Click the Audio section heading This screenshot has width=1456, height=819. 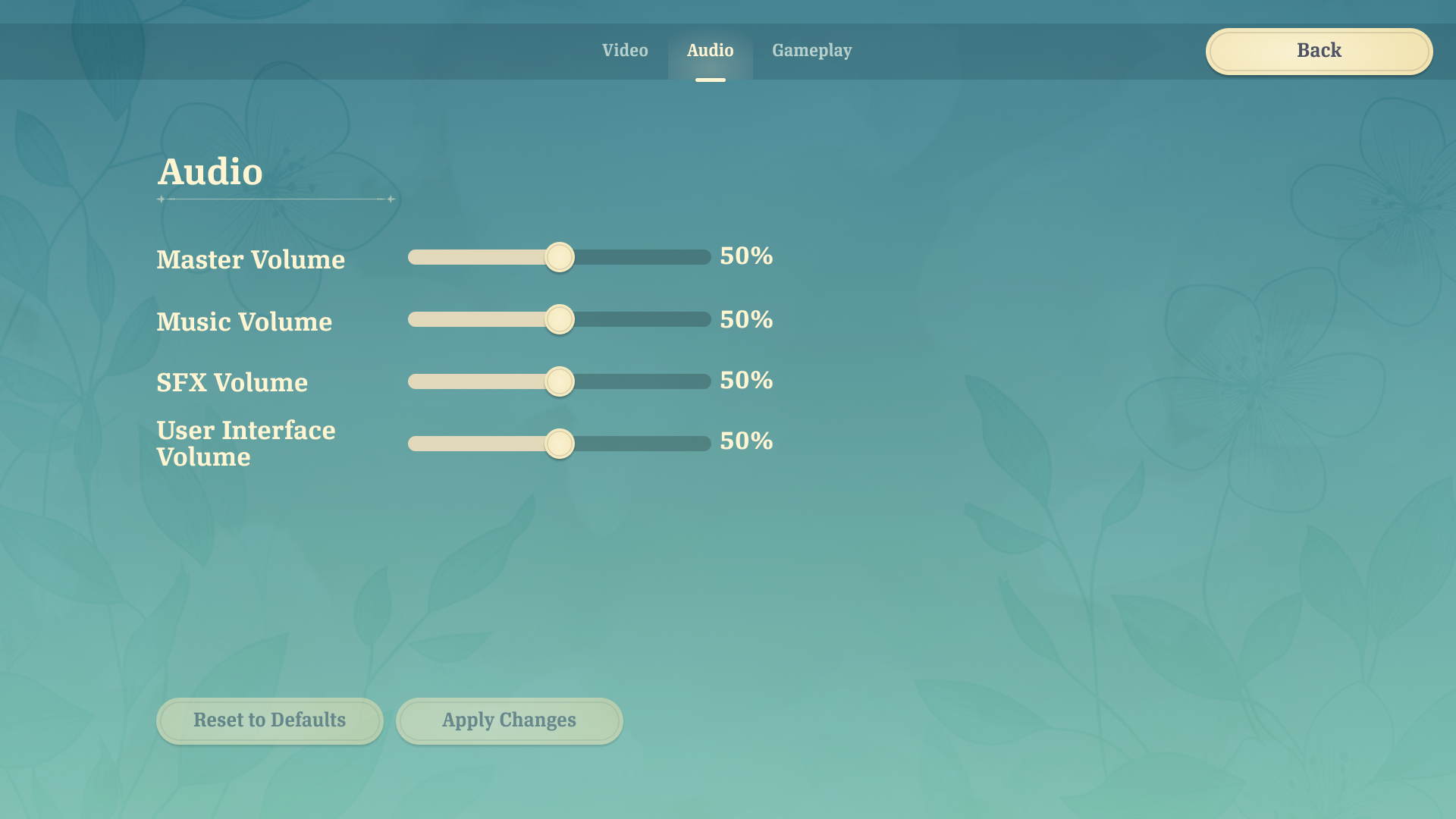(210, 172)
